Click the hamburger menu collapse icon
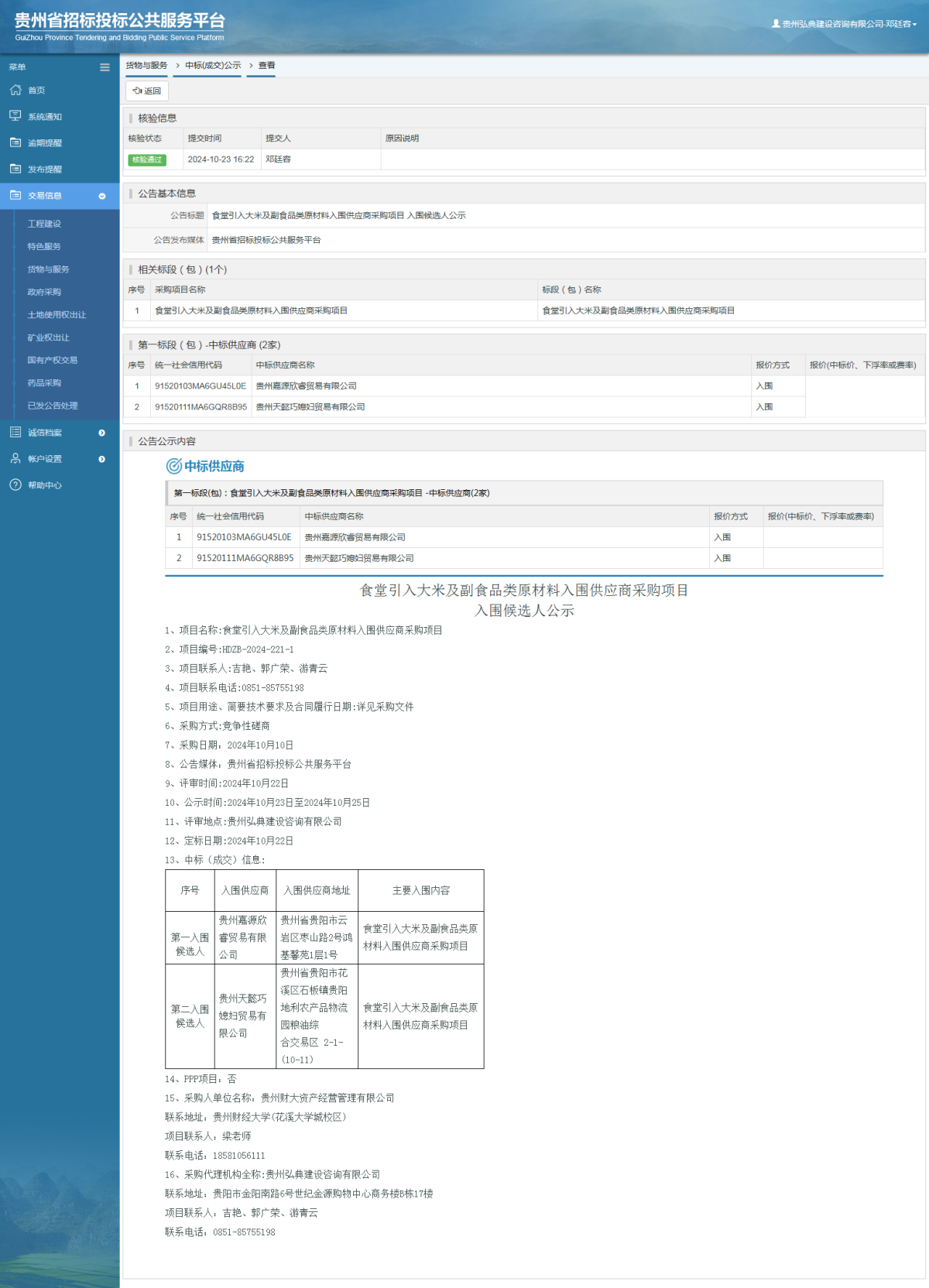The image size is (929, 1288). pyautogui.click(x=105, y=67)
